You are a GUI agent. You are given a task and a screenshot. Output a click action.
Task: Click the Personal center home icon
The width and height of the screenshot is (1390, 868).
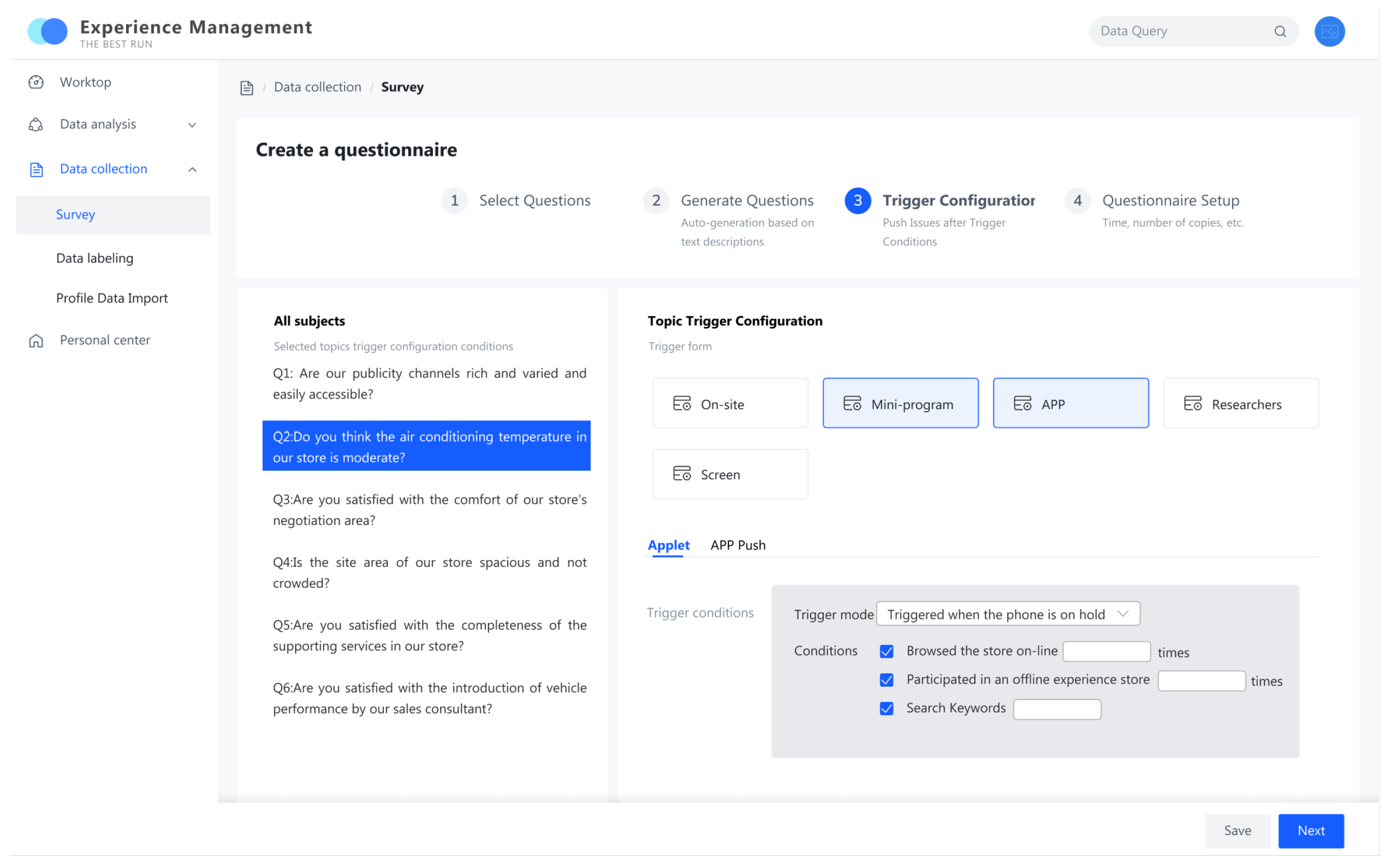36,340
